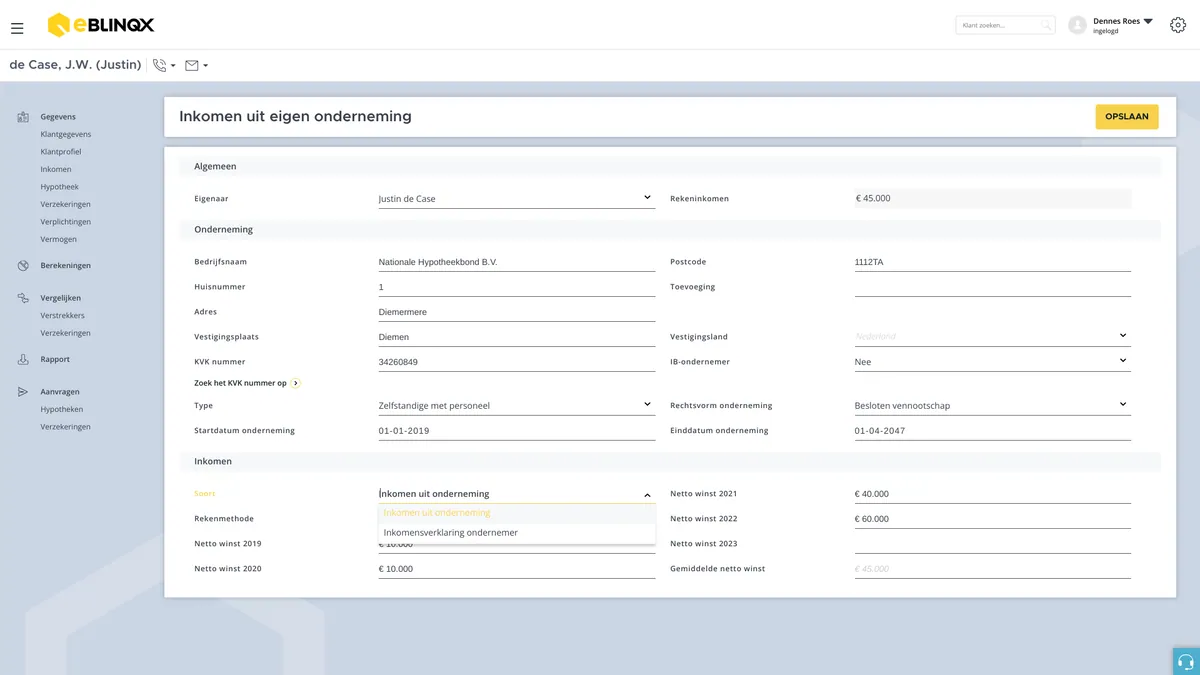The width and height of the screenshot is (1200, 675).
Task: Click the Bedrijfsnaam input field
Action: coord(516,262)
